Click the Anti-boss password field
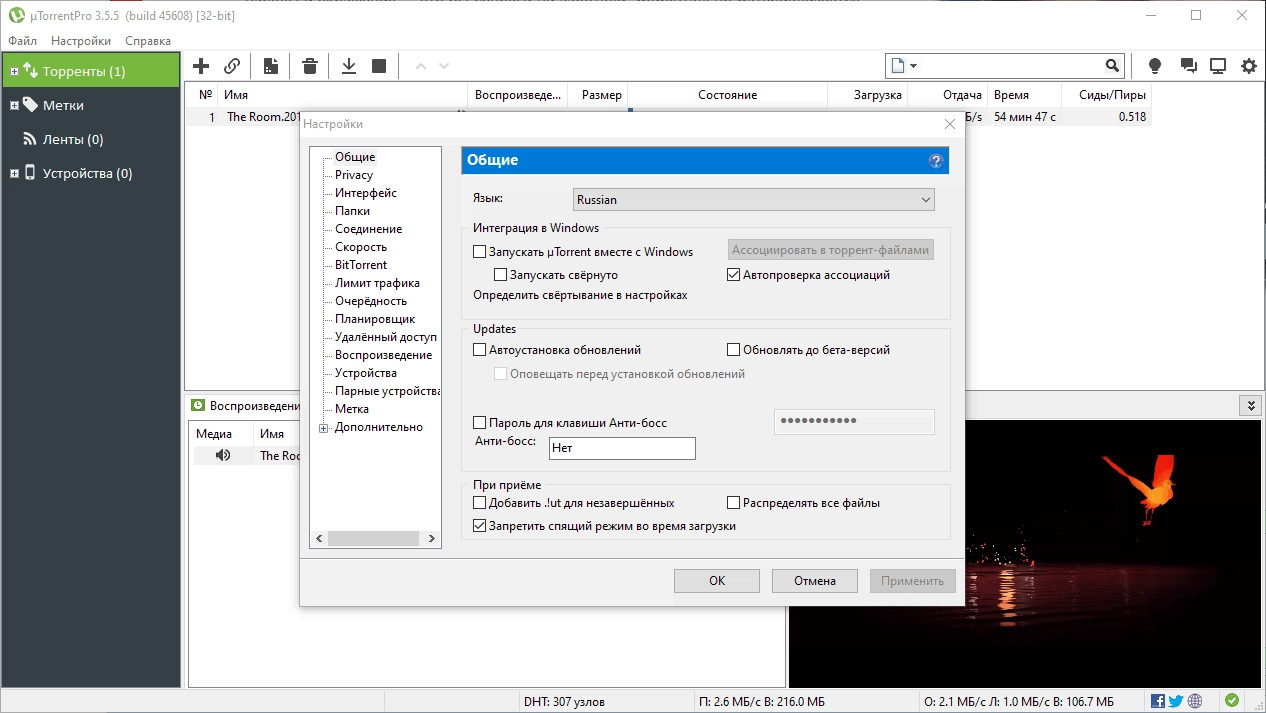1266x713 pixels. point(854,421)
